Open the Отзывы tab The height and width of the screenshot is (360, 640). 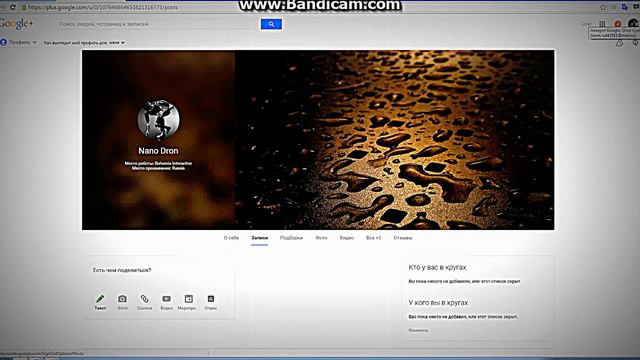coord(403,238)
